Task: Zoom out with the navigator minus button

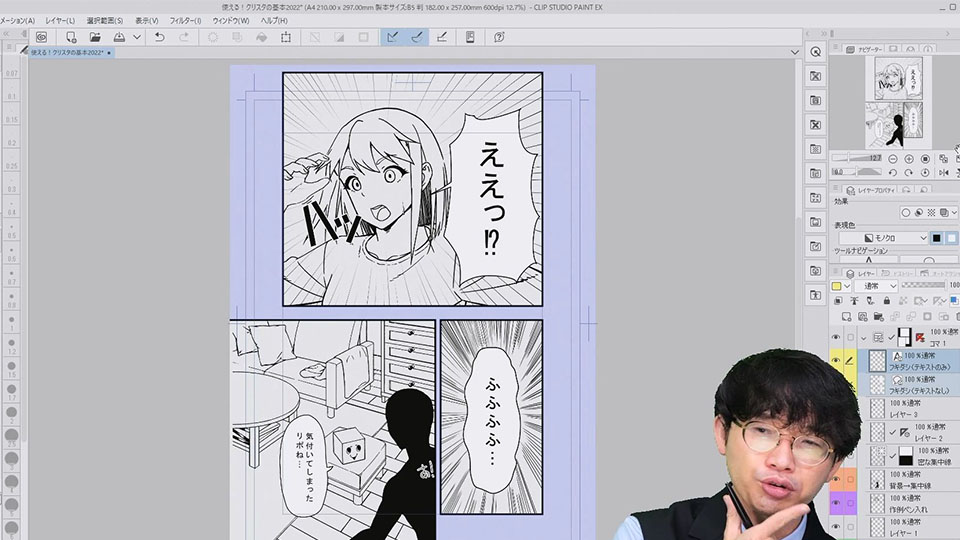Action: [893, 159]
